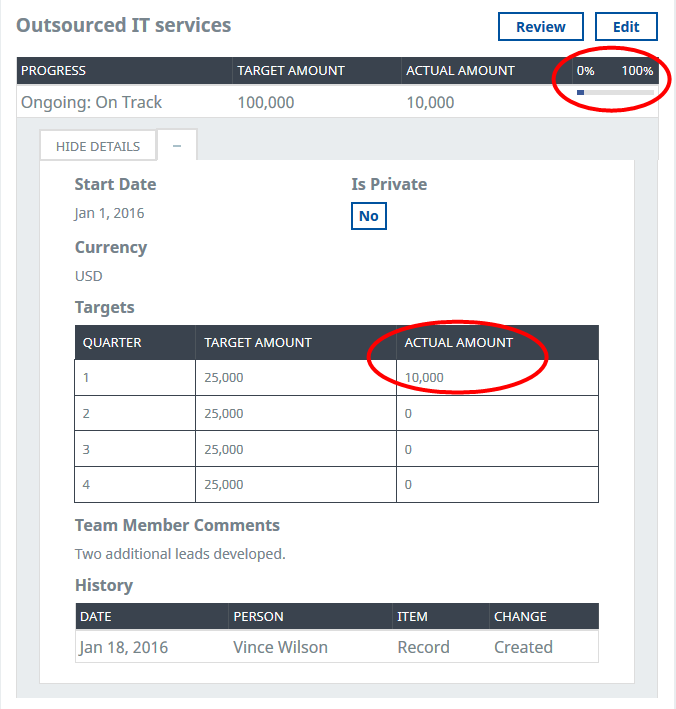Toggle the Is Private 'No' indicator
Screen dimensions: 676x709
tap(368, 216)
